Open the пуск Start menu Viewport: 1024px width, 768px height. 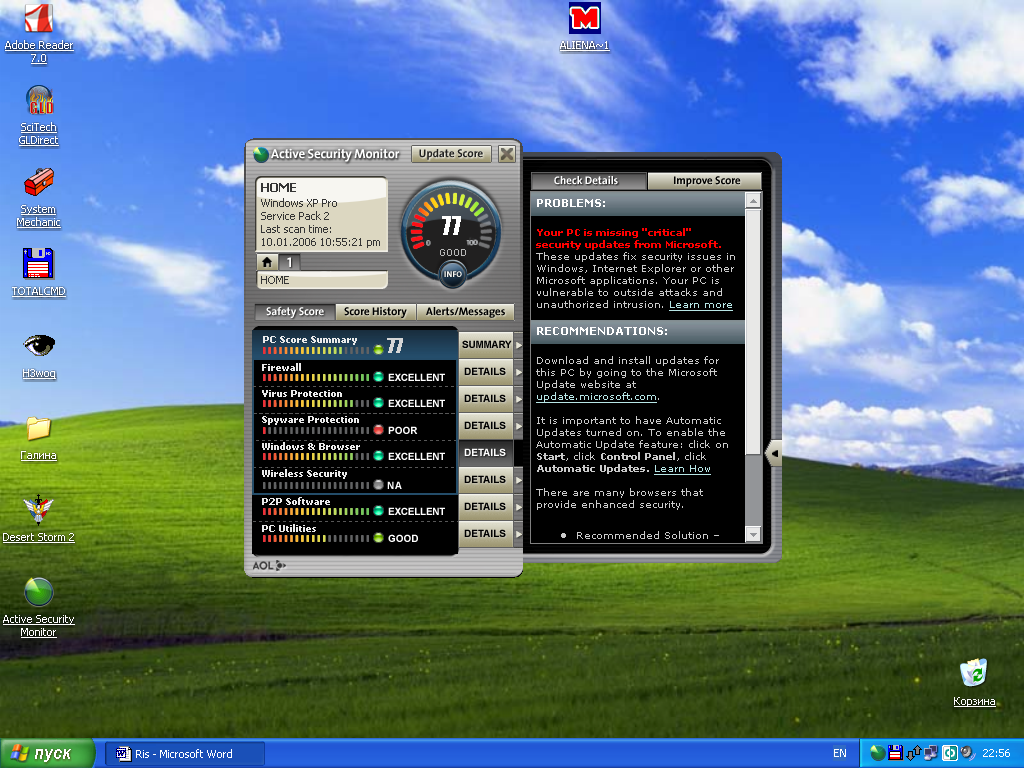point(47,753)
